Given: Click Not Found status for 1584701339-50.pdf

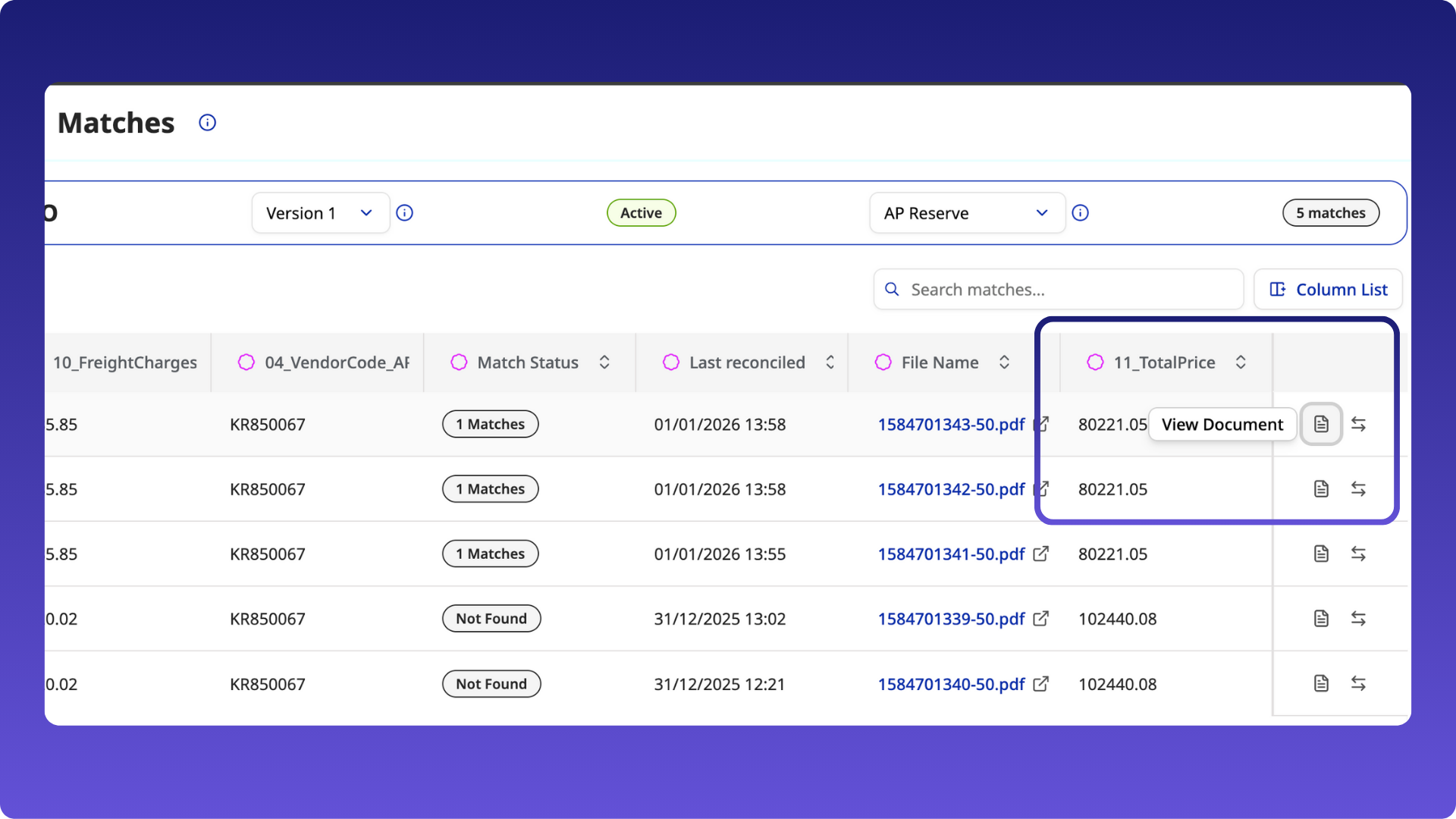Looking at the screenshot, I should coord(491,619).
